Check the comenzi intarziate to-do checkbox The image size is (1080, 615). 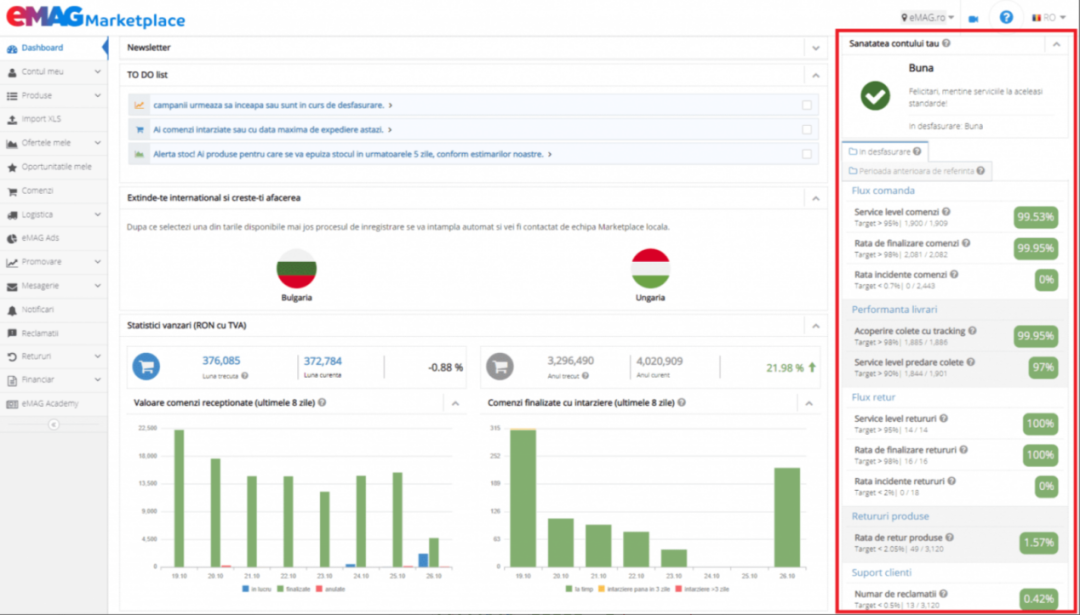807,129
